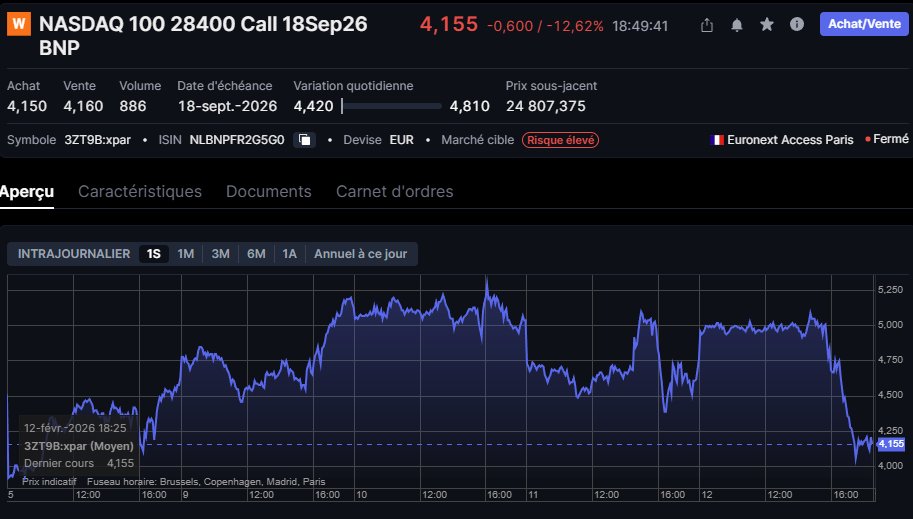
Task: Click the underlying price 24 807,375
Action: tap(546, 106)
